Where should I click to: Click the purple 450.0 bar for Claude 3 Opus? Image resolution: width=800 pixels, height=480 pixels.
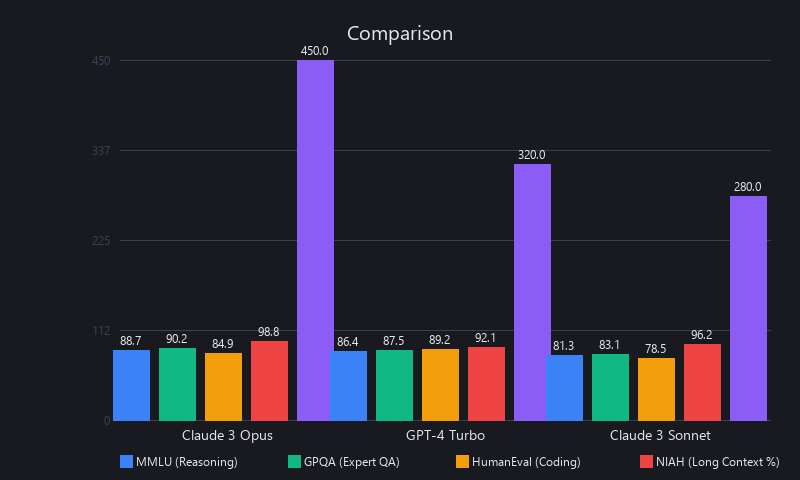(x=315, y=240)
